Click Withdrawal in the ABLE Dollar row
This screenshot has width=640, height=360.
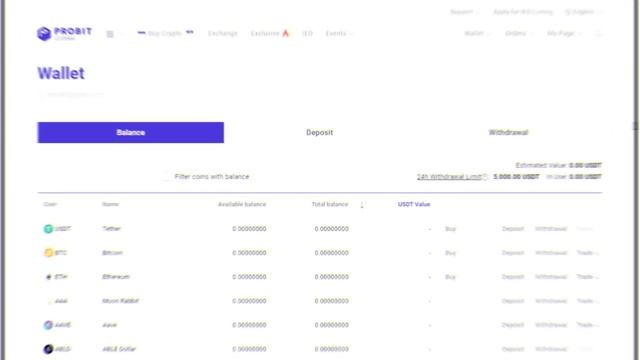[x=551, y=349]
